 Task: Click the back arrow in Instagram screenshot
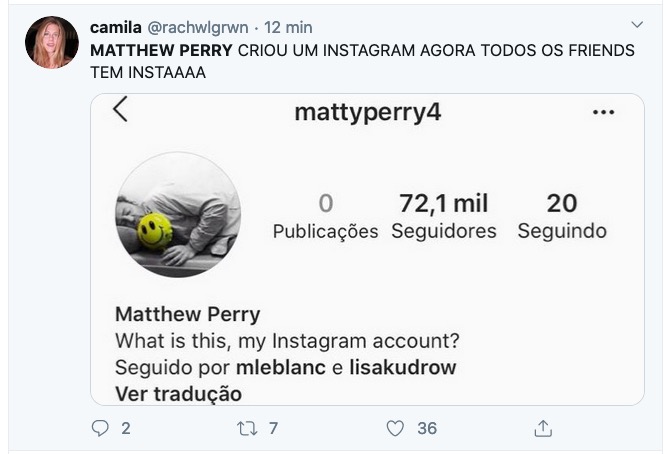[x=121, y=110]
